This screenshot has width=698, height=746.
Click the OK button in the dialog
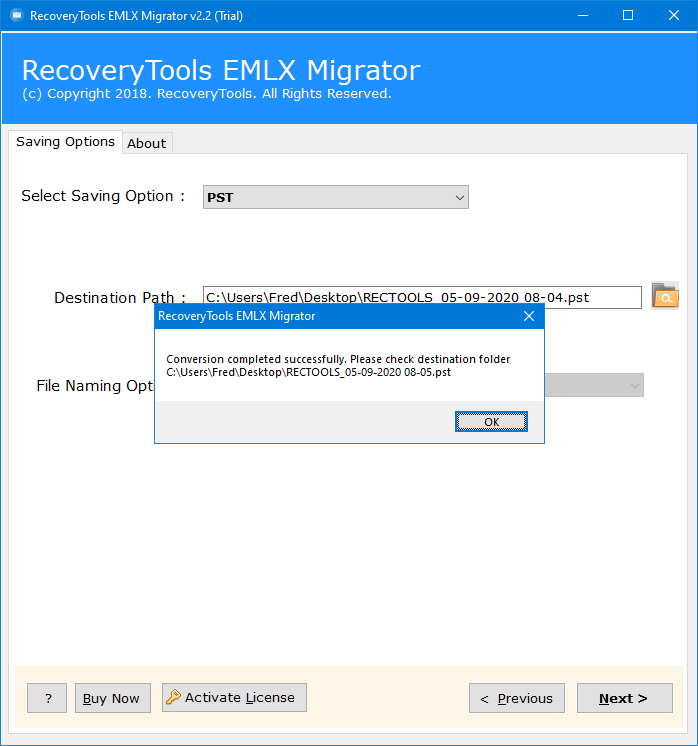pos(491,422)
